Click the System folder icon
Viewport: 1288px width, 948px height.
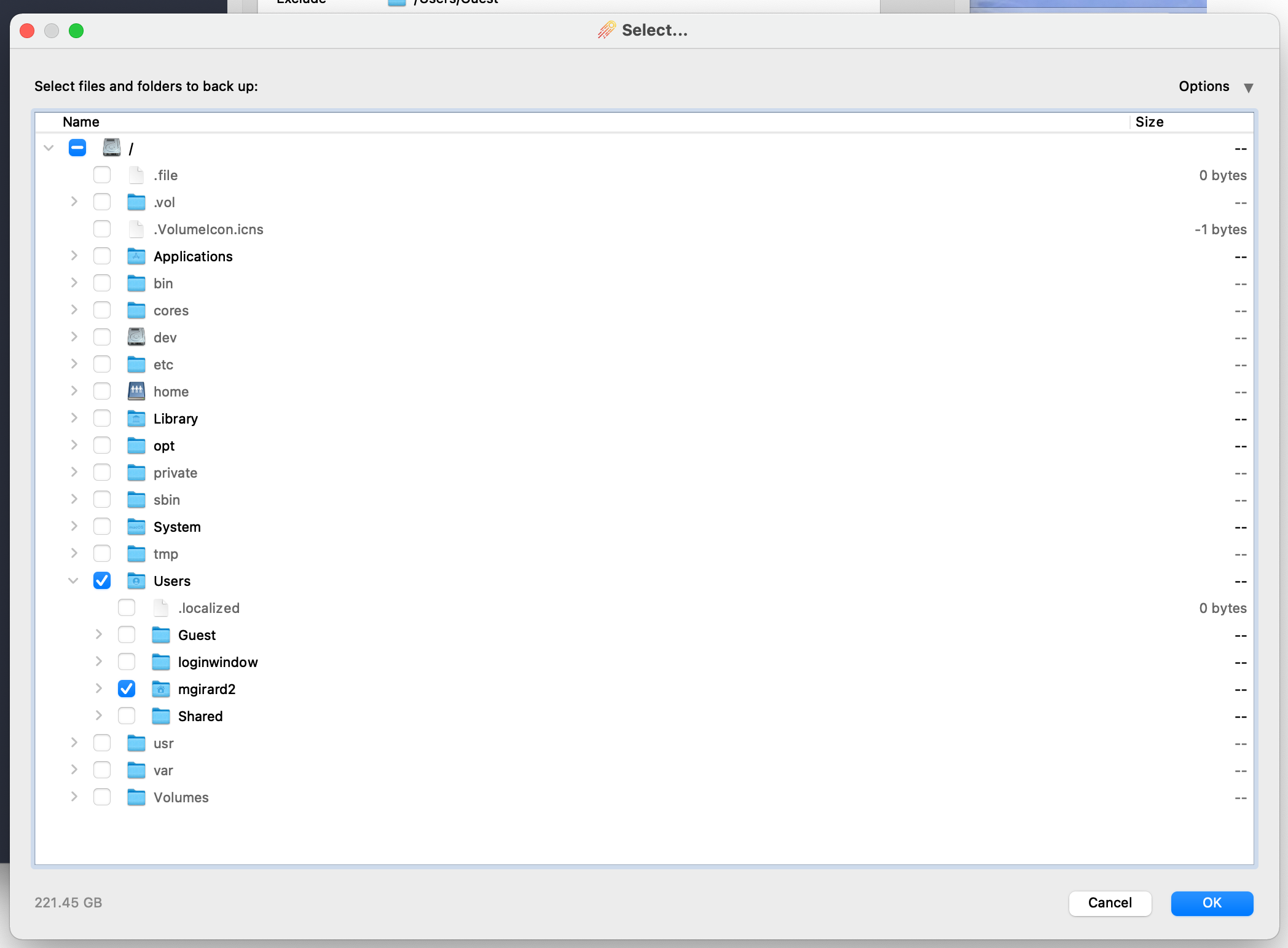[x=136, y=527]
